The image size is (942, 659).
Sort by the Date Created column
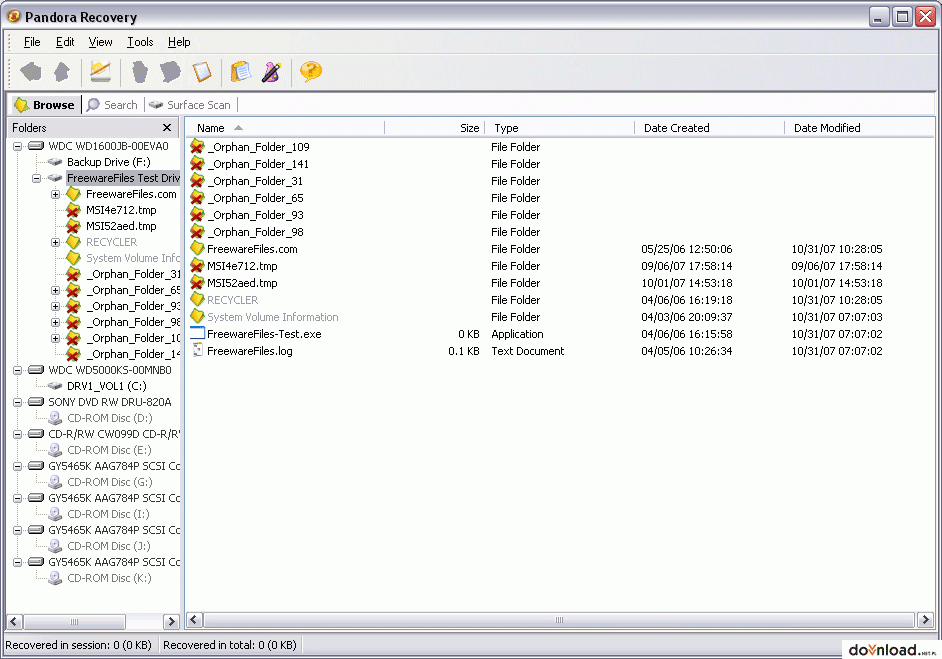(x=710, y=128)
